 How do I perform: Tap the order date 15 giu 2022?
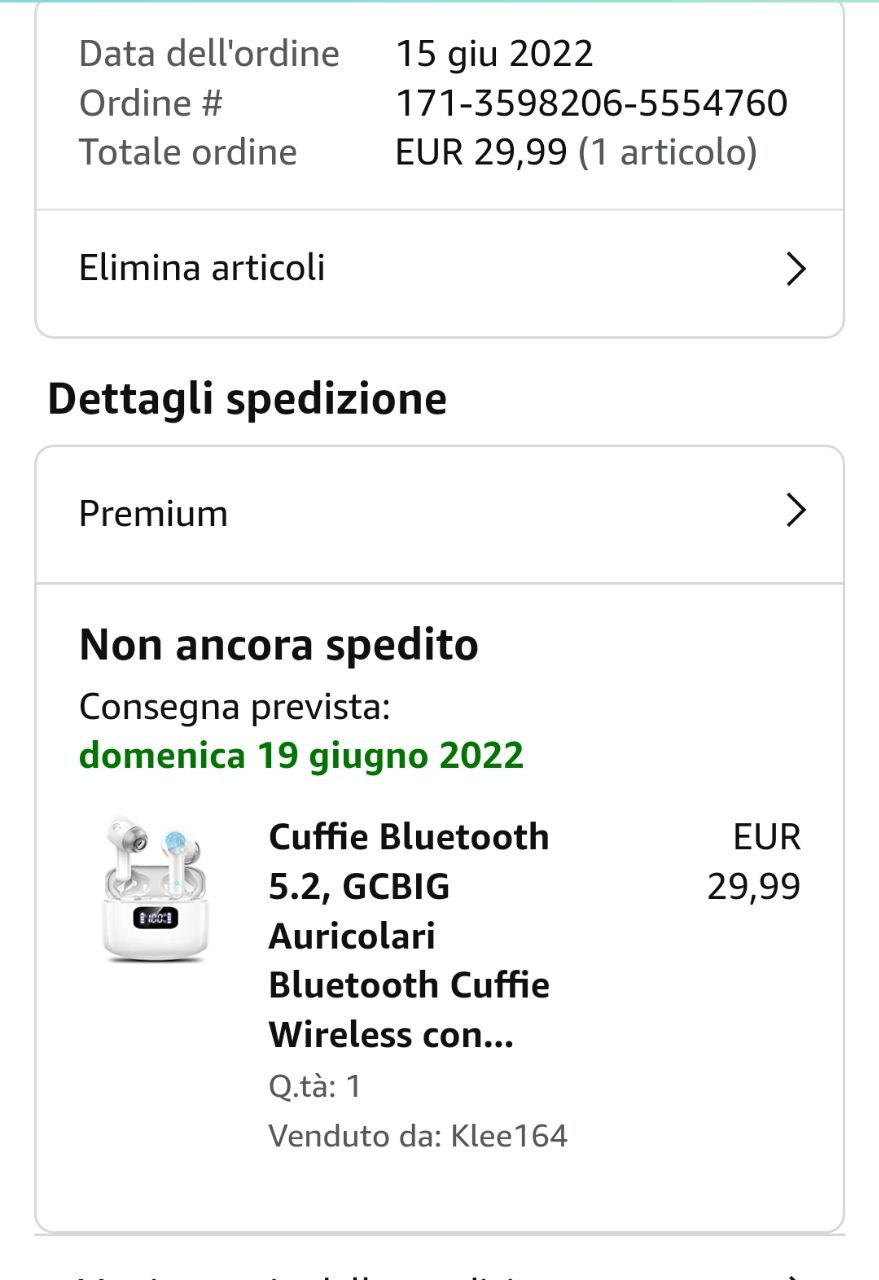495,53
